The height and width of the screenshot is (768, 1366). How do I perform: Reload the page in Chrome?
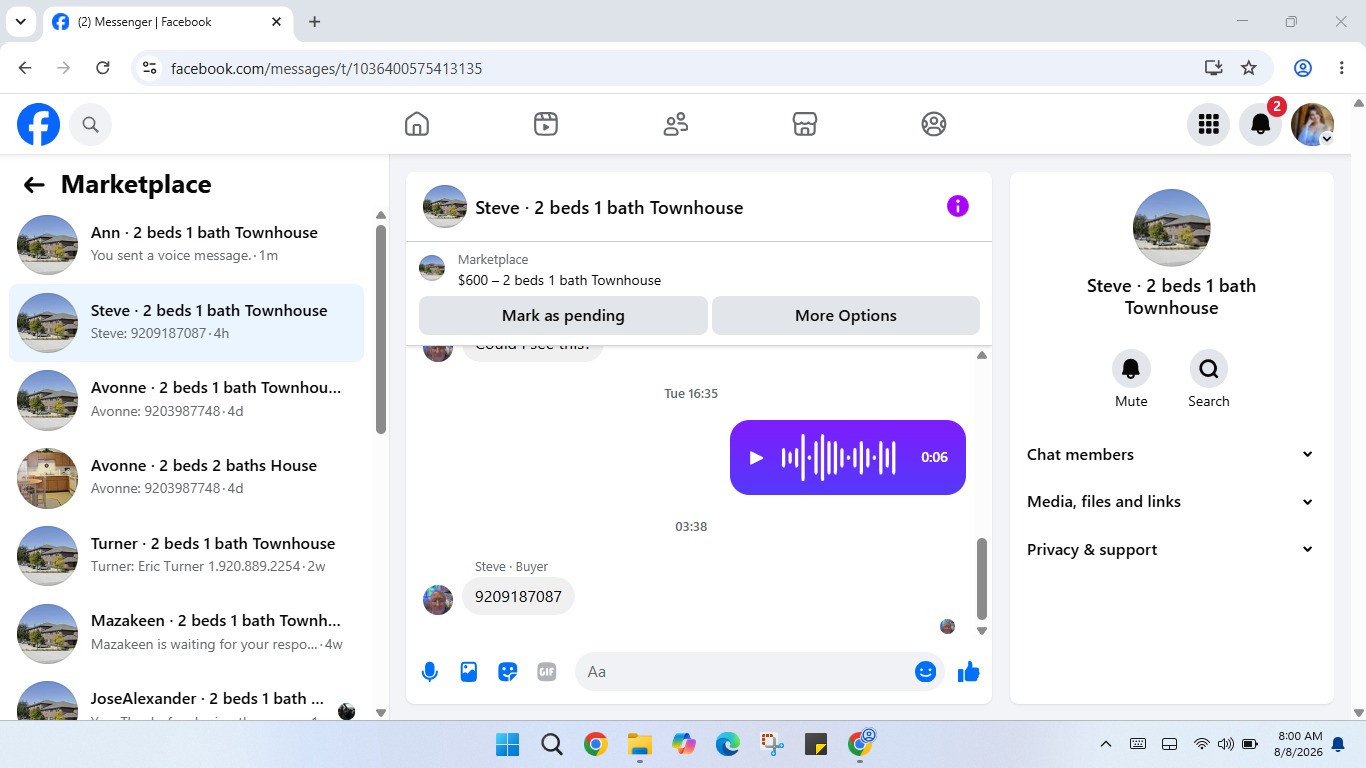(x=102, y=68)
